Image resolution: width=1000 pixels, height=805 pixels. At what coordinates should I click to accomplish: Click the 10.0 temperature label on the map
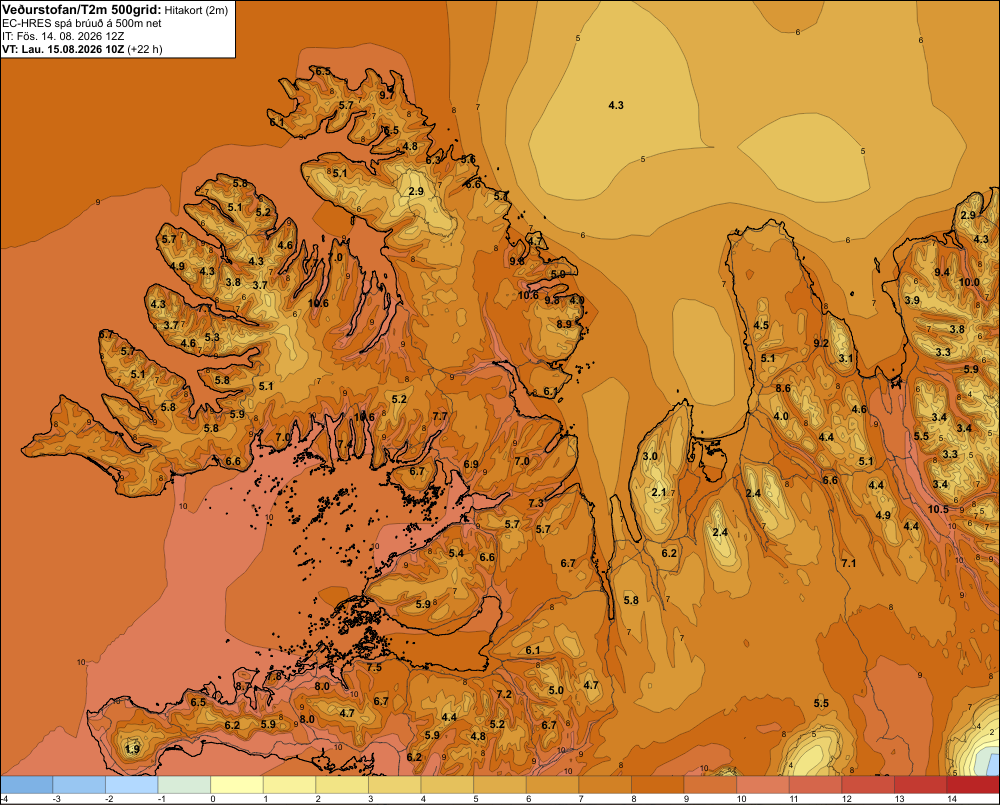tap(969, 282)
